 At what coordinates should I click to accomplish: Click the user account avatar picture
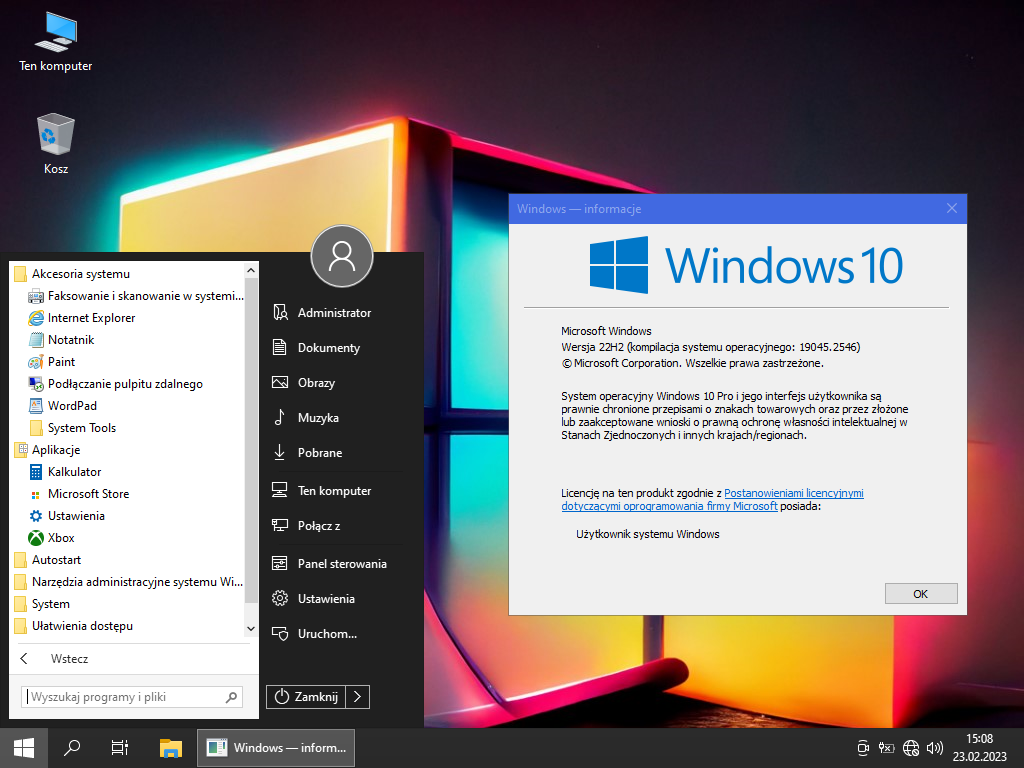pos(342,256)
